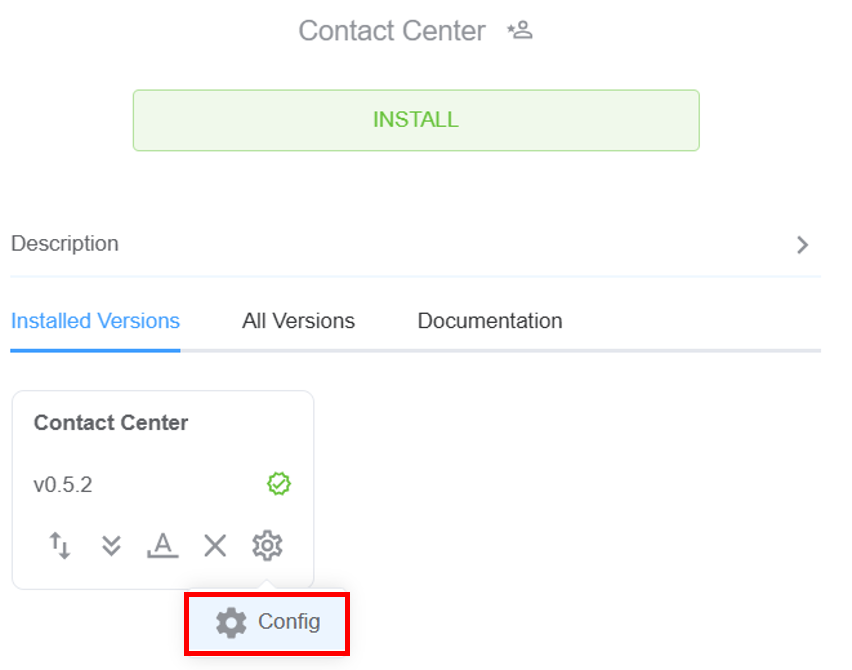Image resolution: width=852 pixels, height=670 pixels.
Task: Select the Config menu option
Action: (x=288, y=622)
